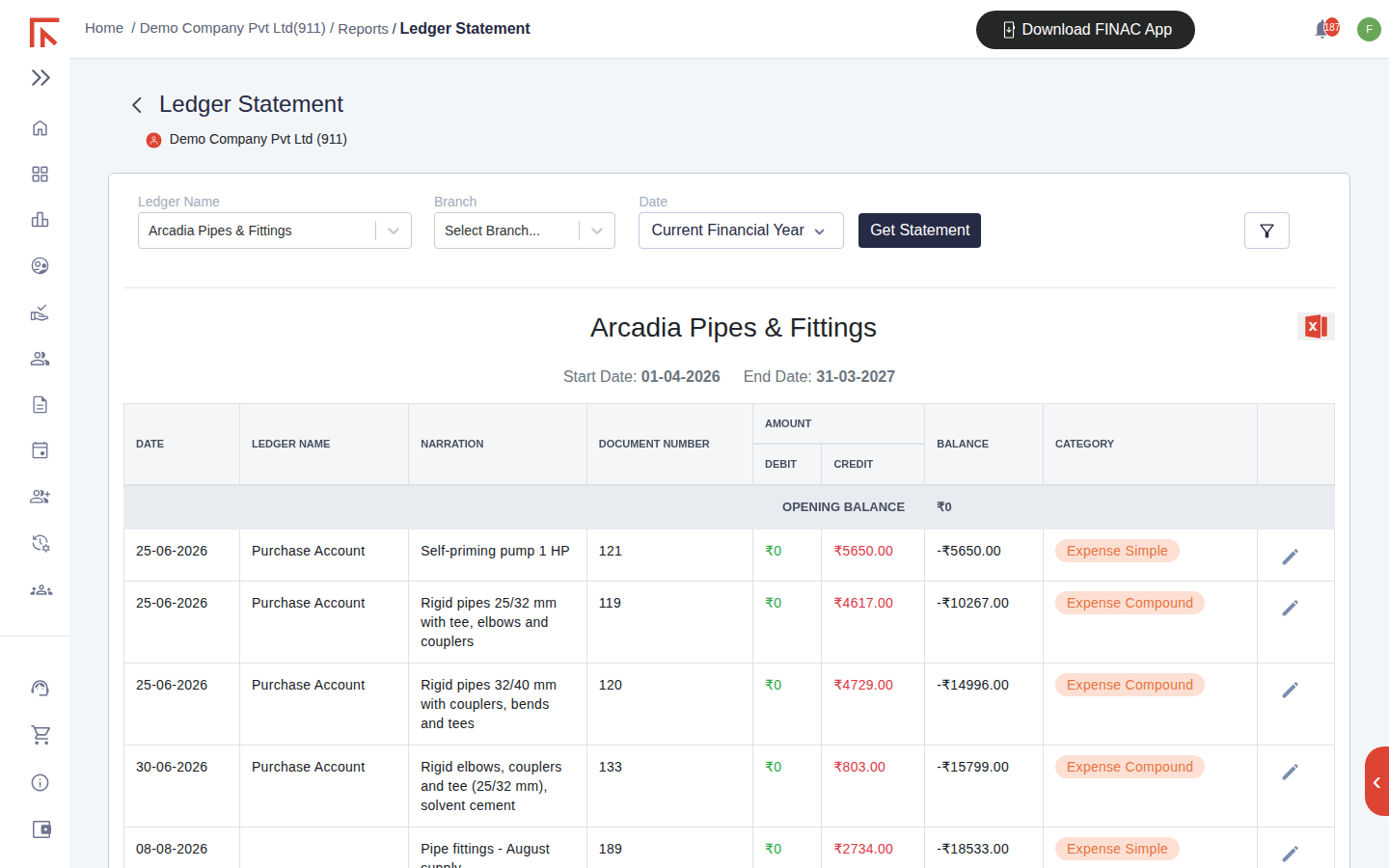1389x868 pixels.
Task: Open the shopping cart icon in sidebar
Action: click(41, 735)
